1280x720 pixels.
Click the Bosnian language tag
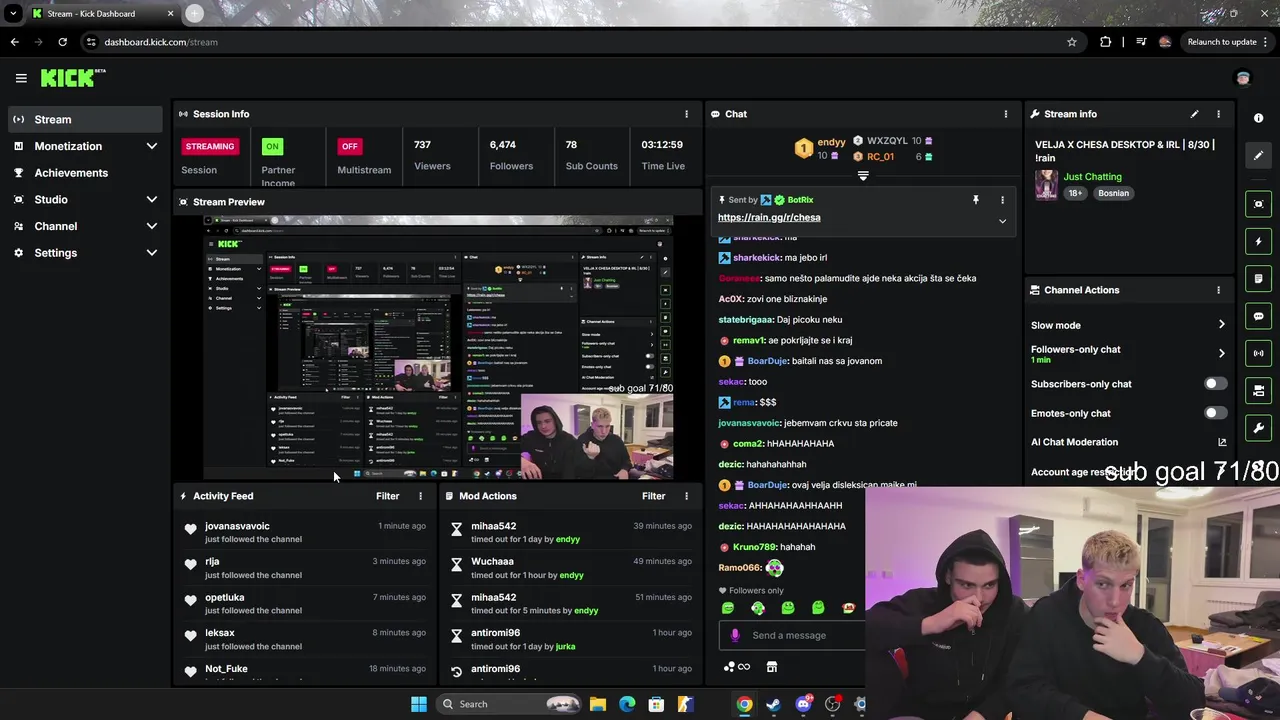click(1113, 193)
